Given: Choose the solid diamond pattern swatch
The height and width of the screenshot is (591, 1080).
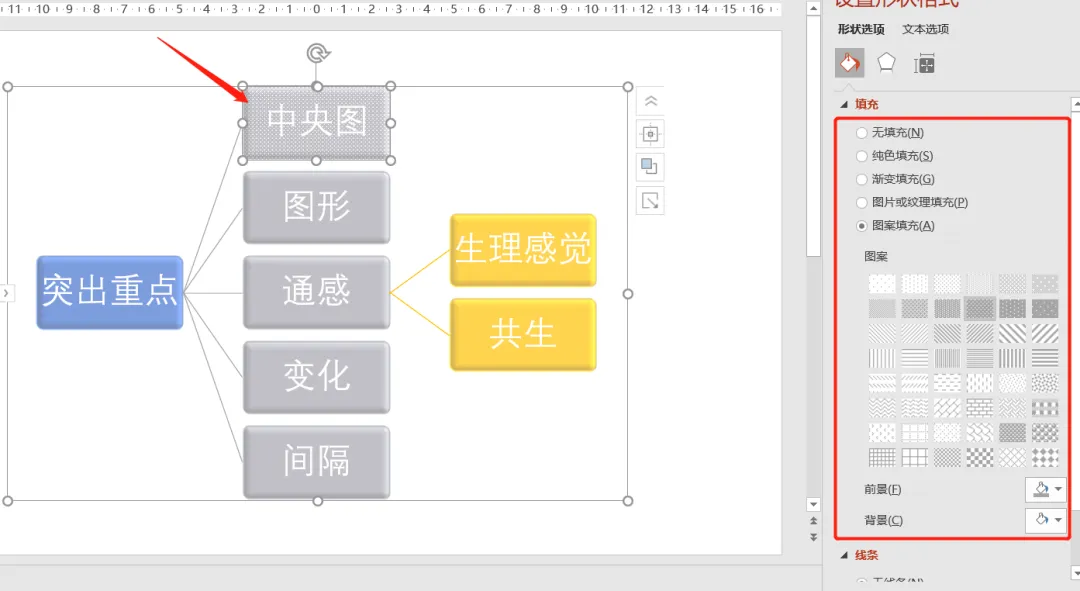Looking at the screenshot, I should click(x=1045, y=457).
